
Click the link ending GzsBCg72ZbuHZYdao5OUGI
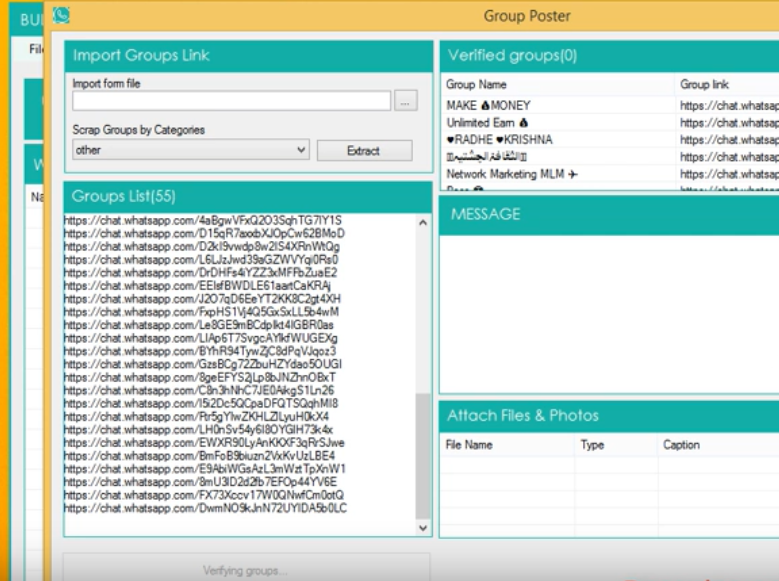[x=203, y=364]
